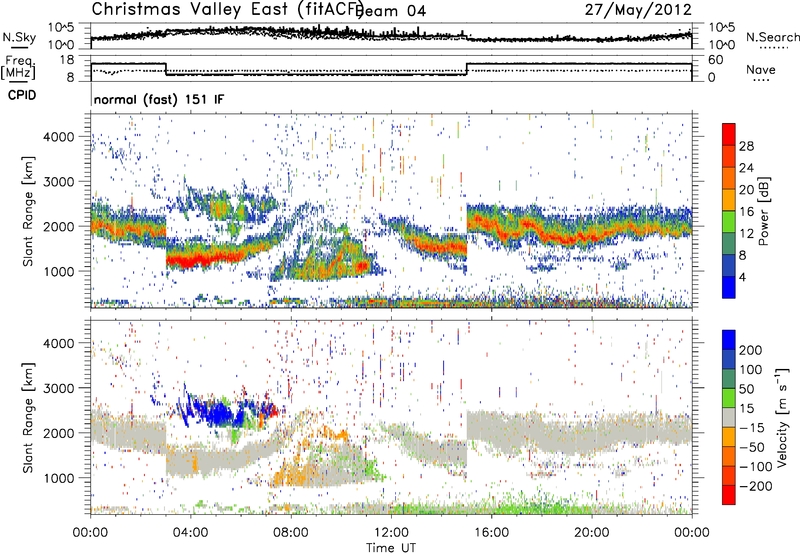Click the '28' tick on the Power colorbar
Viewport: 800px width, 554px height.
[746, 146]
